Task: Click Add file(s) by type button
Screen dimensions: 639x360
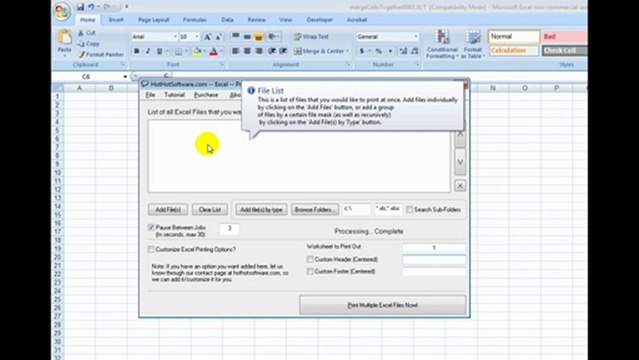Action: point(261,210)
